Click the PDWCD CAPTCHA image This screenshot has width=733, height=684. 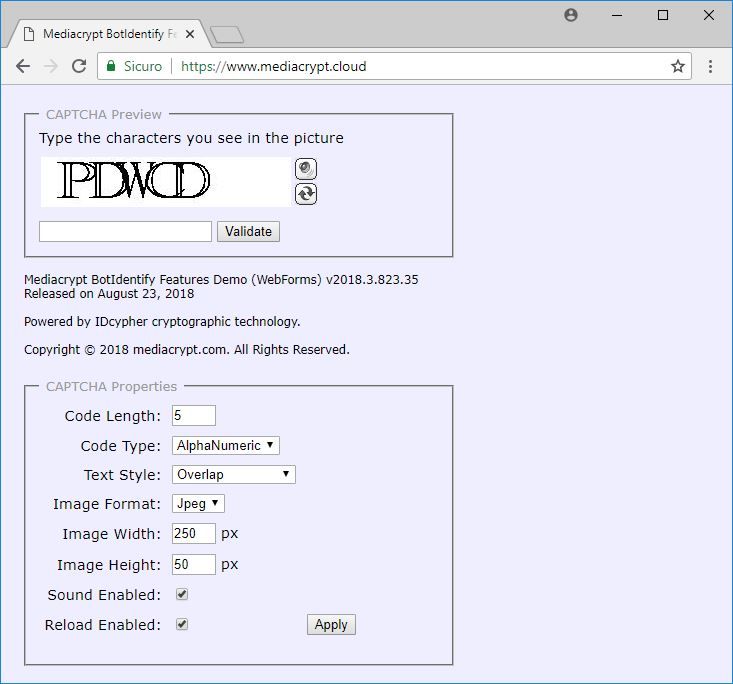pos(165,182)
